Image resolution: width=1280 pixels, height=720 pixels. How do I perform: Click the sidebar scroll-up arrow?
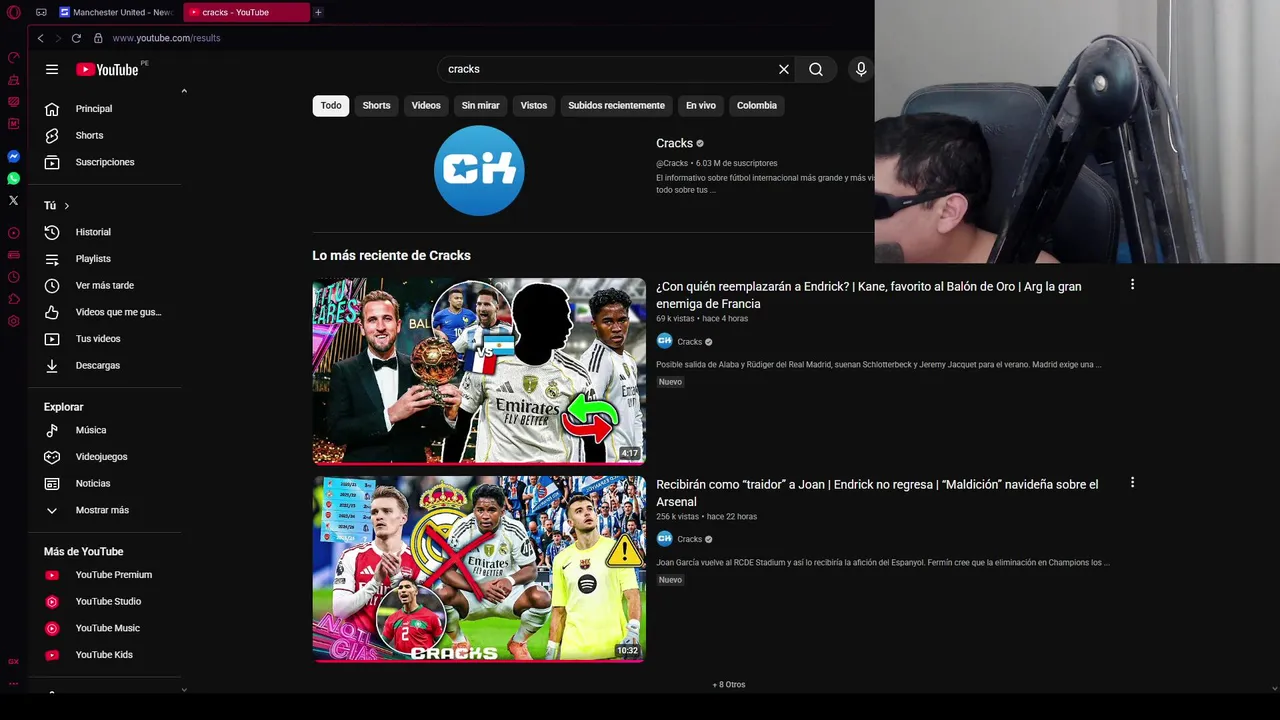point(184,91)
